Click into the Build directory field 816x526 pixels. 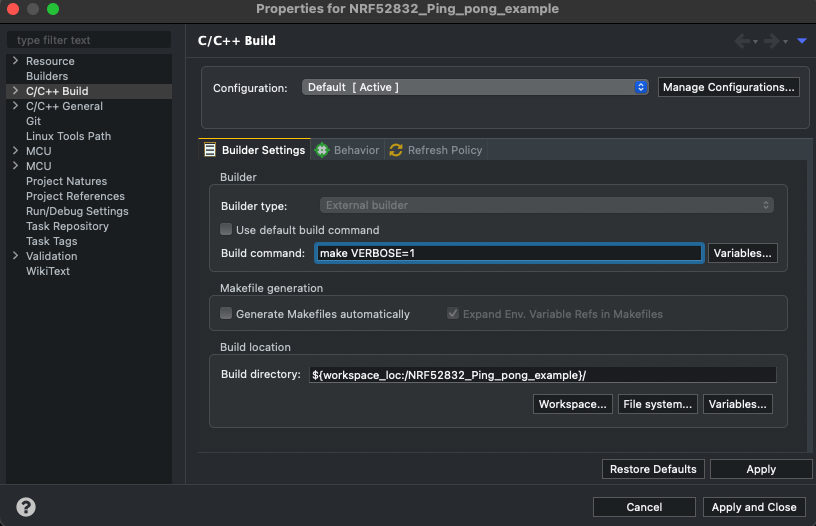tap(543, 375)
